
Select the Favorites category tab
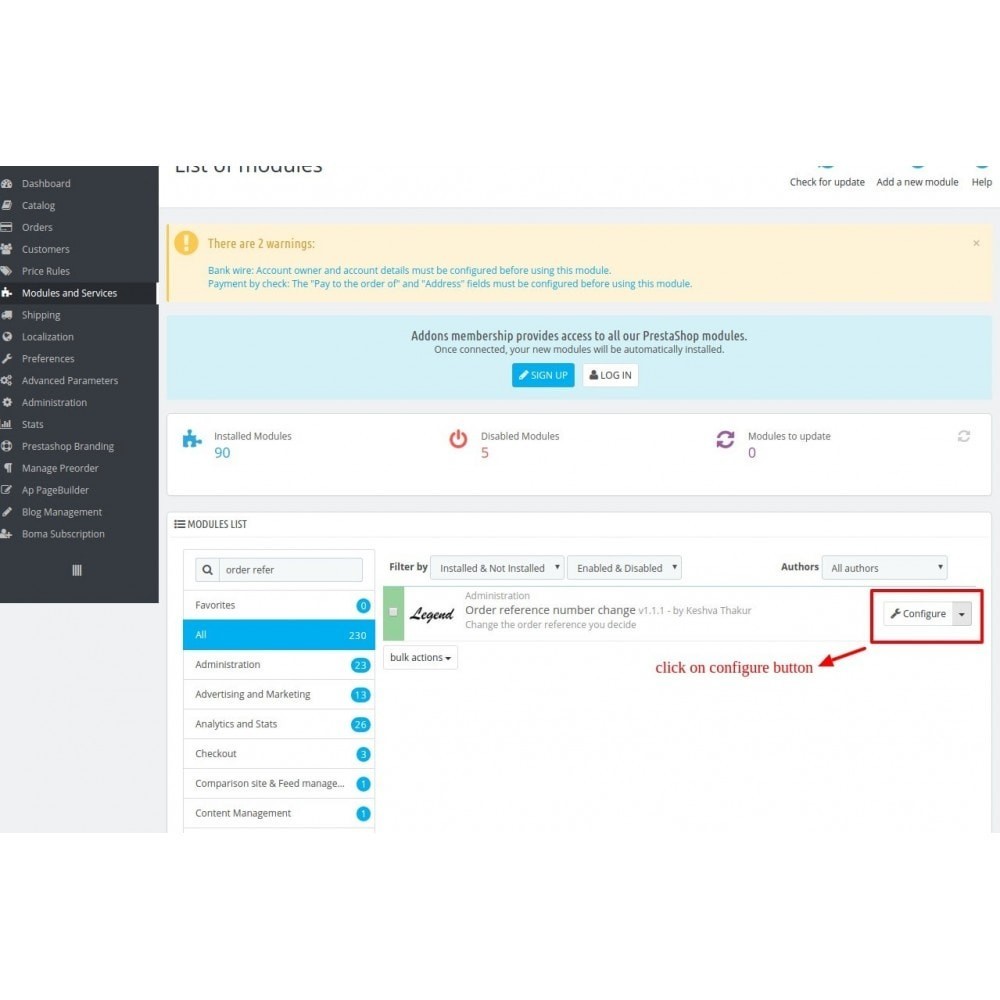279,605
